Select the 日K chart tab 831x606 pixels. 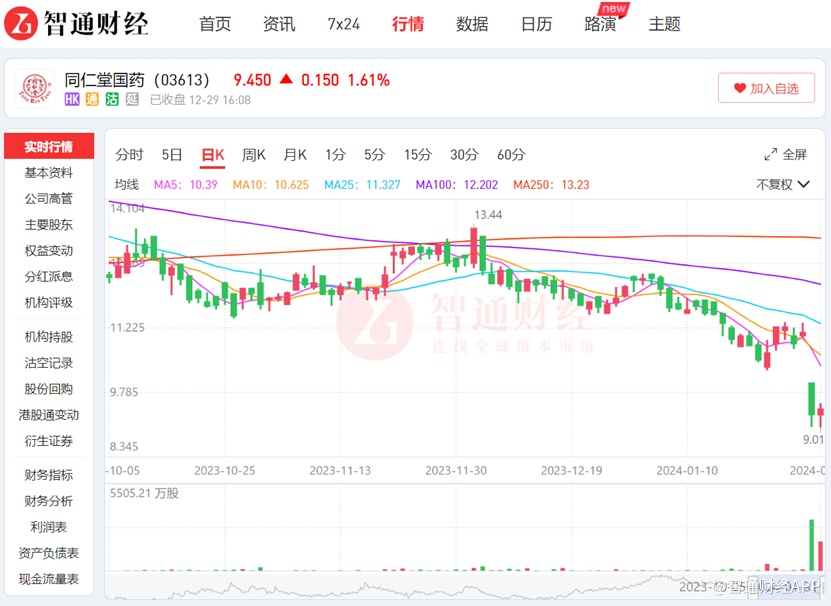(213, 155)
